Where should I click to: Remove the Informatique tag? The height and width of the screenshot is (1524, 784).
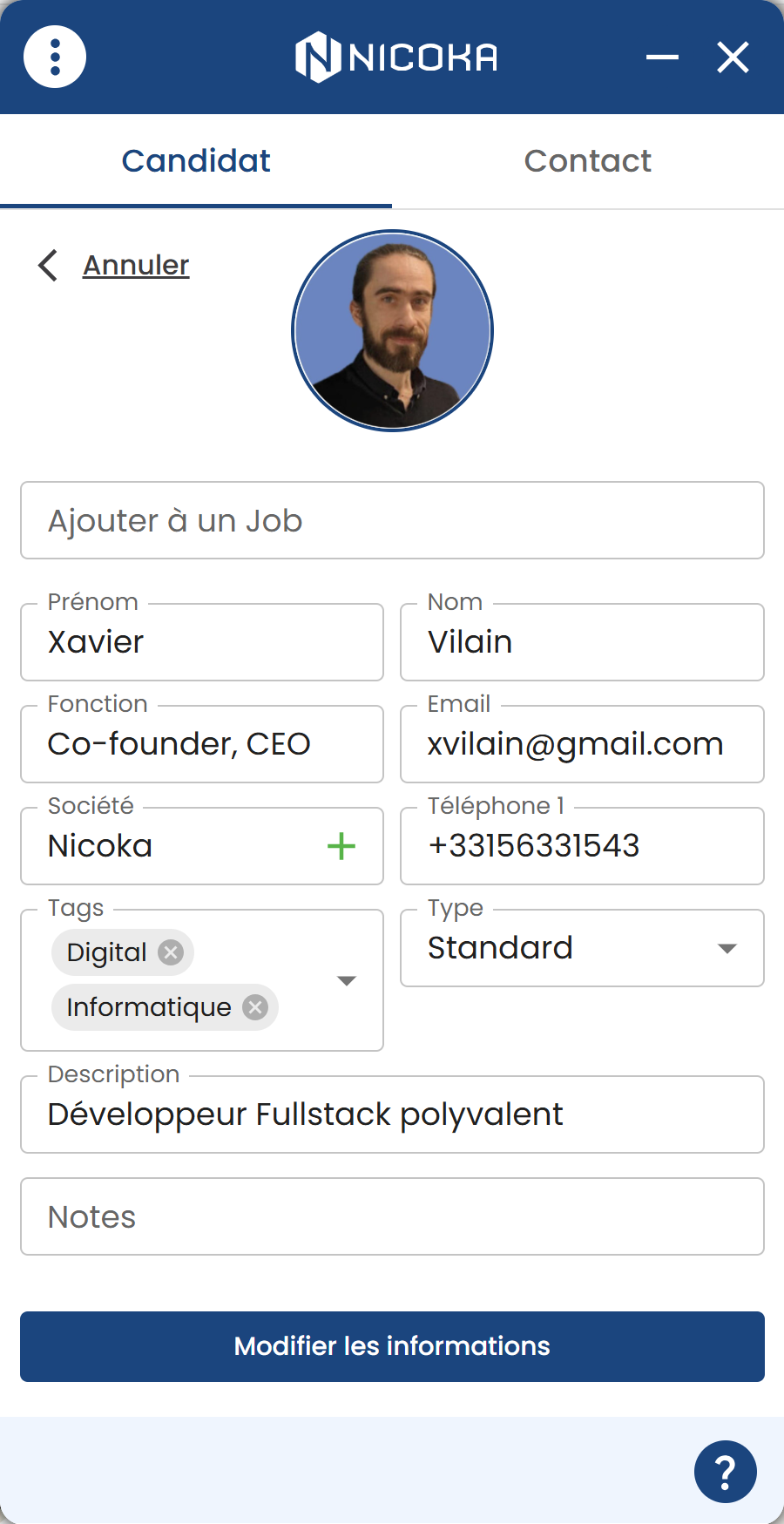[x=255, y=1007]
